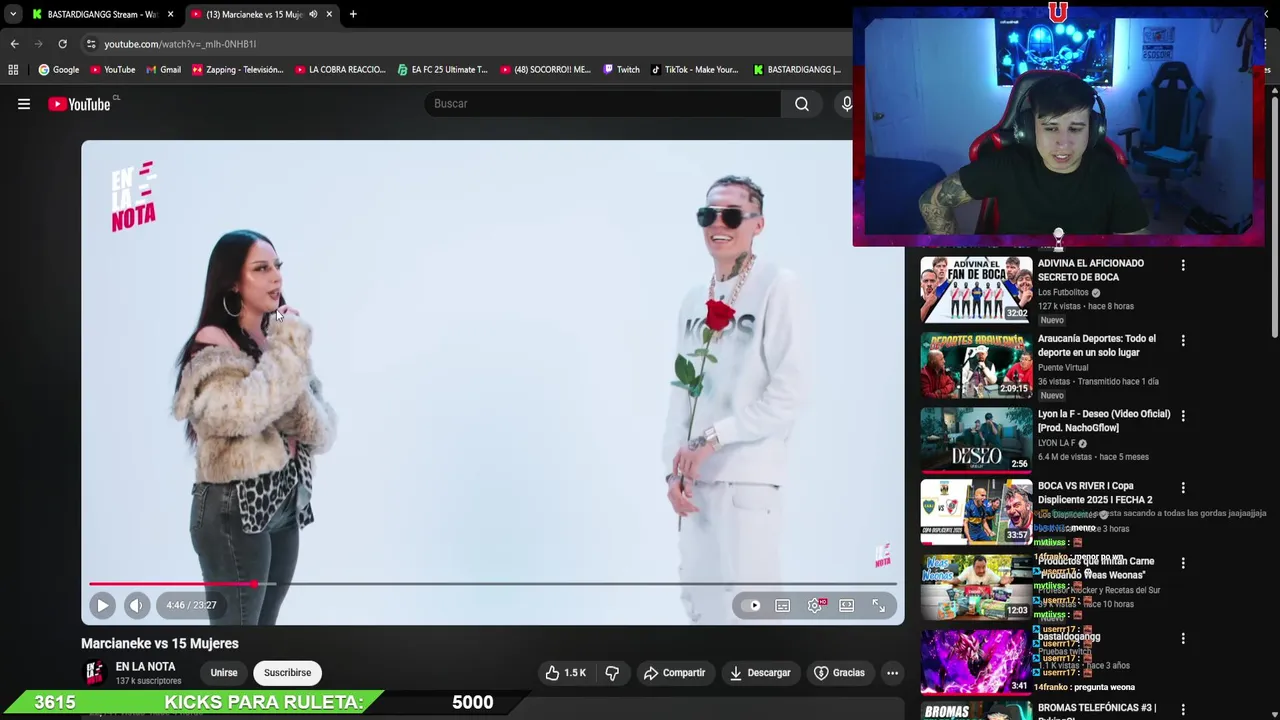Mute the tab using its speaker icon
Viewport: 1280px width, 720px height.
click(x=313, y=14)
